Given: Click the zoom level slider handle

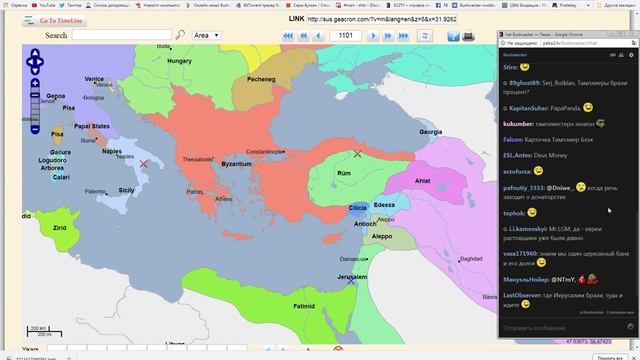Looking at the screenshot, I should [35, 95].
